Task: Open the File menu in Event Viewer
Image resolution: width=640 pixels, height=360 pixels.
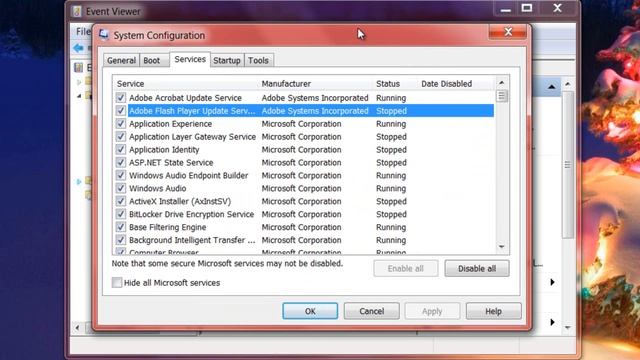Action: [x=83, y=31]
